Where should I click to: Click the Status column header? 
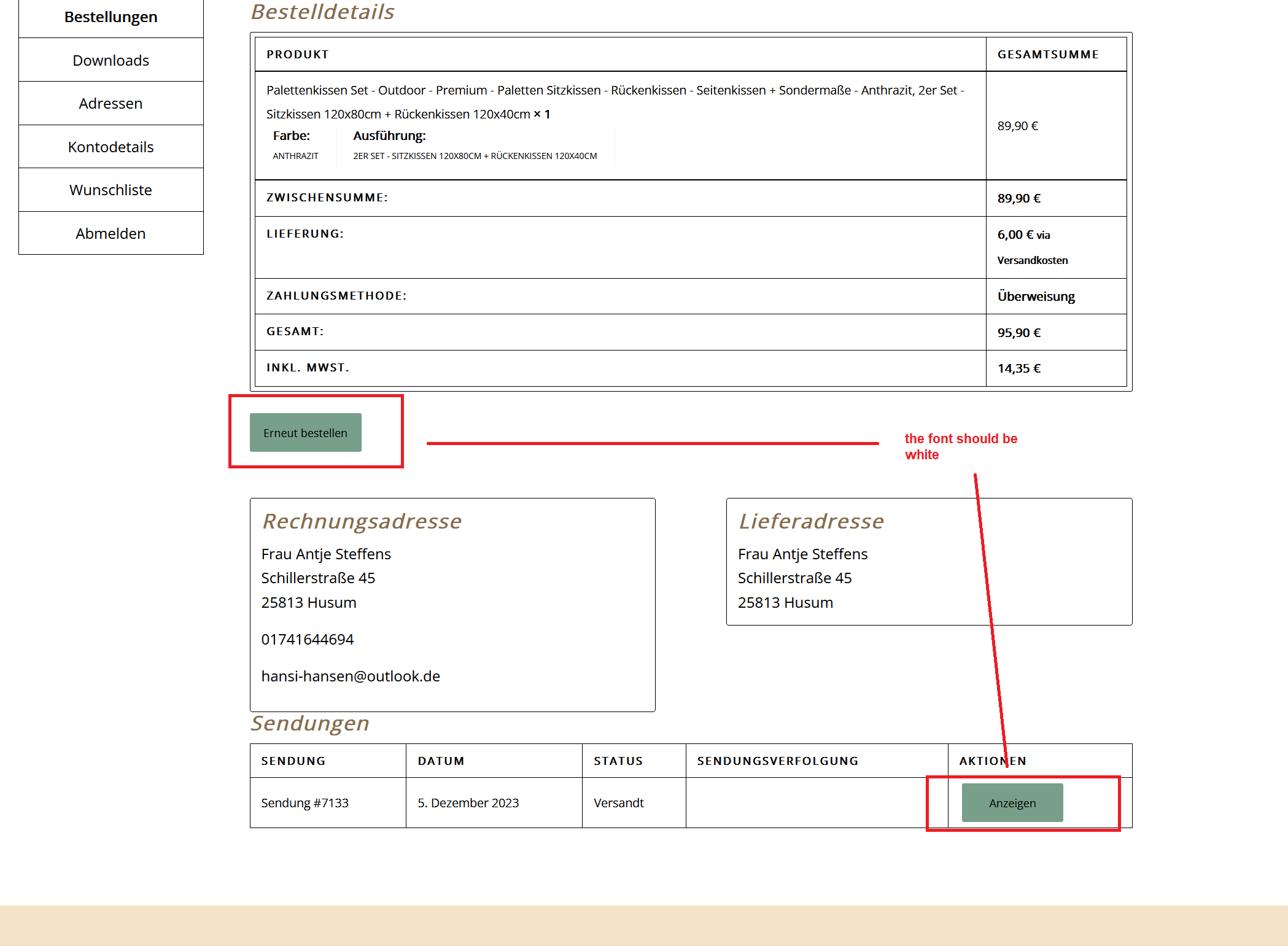(x=618, y=761)
